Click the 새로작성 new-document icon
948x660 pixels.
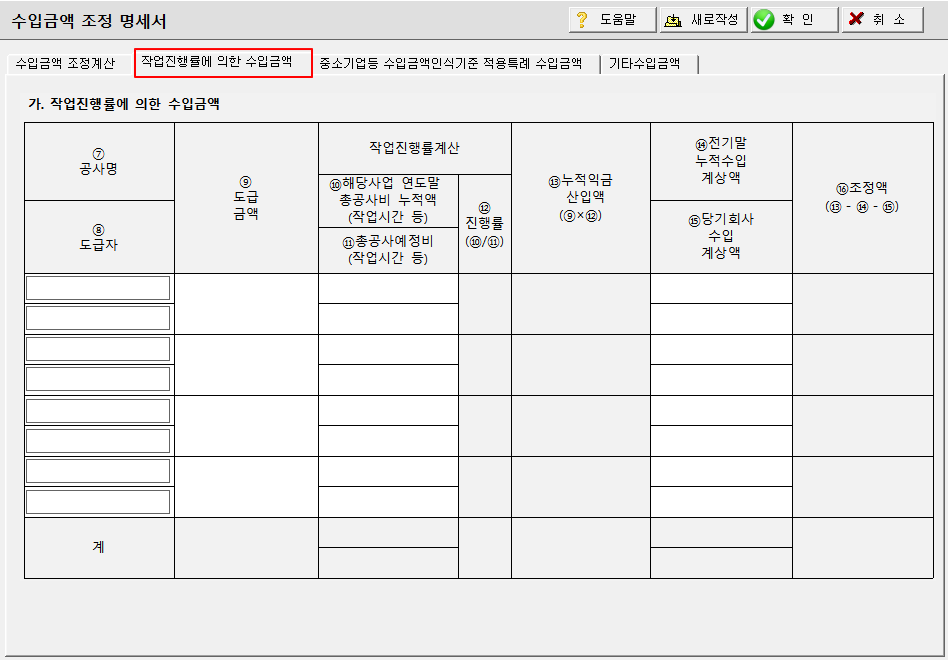click(x=673, y=20)
